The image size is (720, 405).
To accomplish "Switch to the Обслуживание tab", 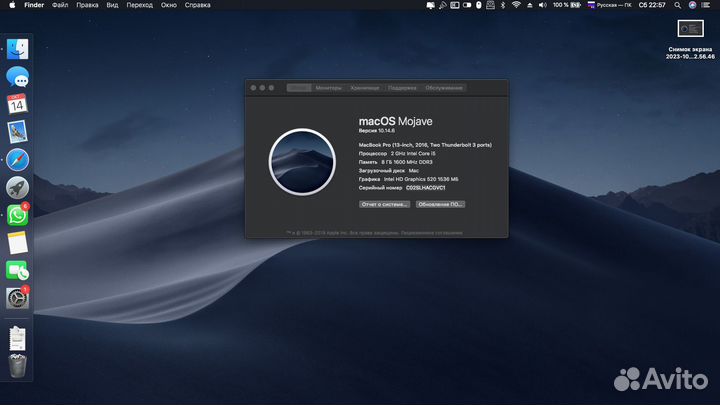I will coord(444,88).
